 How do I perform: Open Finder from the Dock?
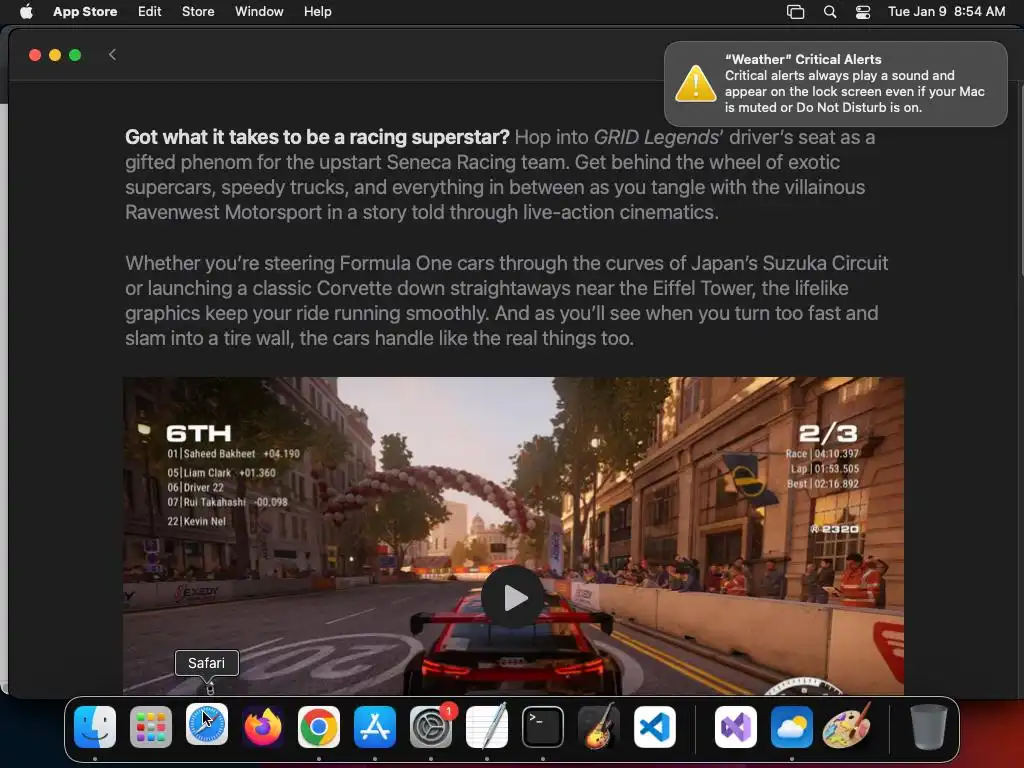[x=95, y=727]
